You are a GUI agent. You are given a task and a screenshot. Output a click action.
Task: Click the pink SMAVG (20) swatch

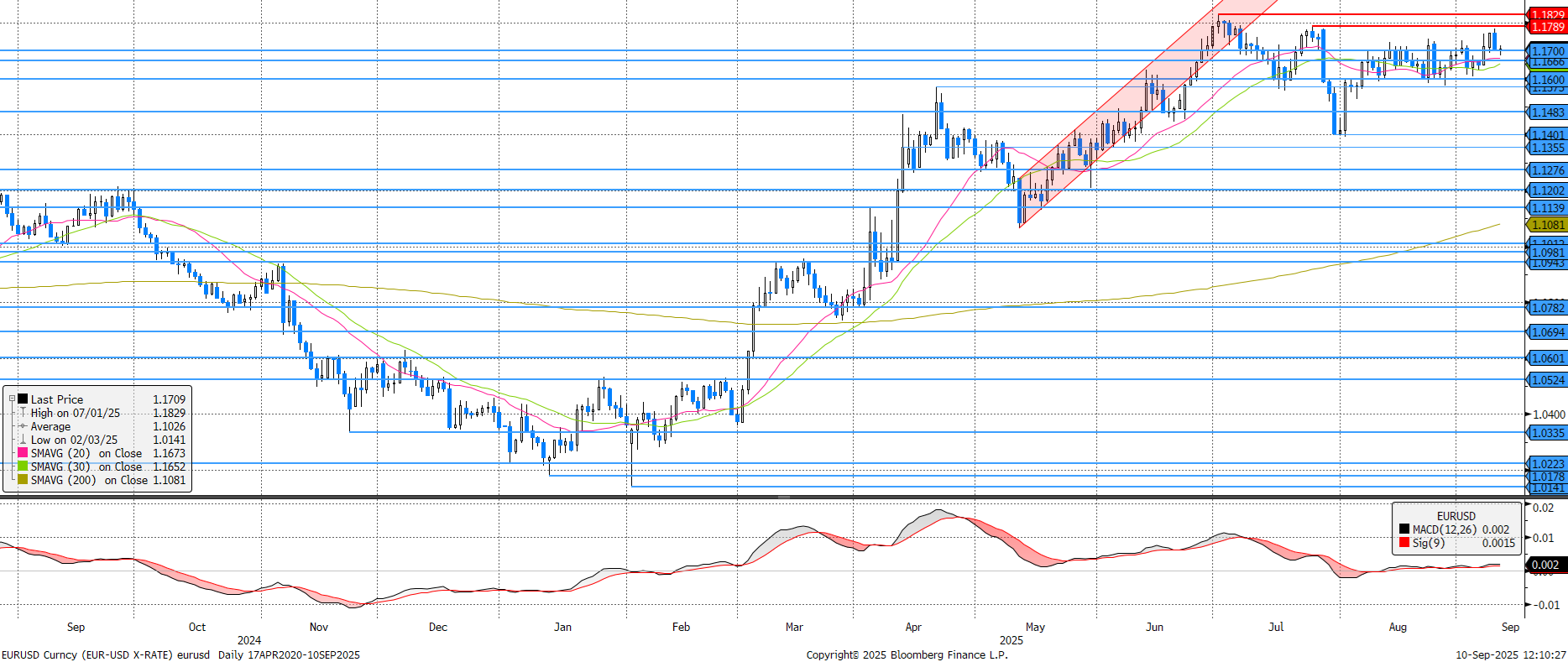(23, 453)
